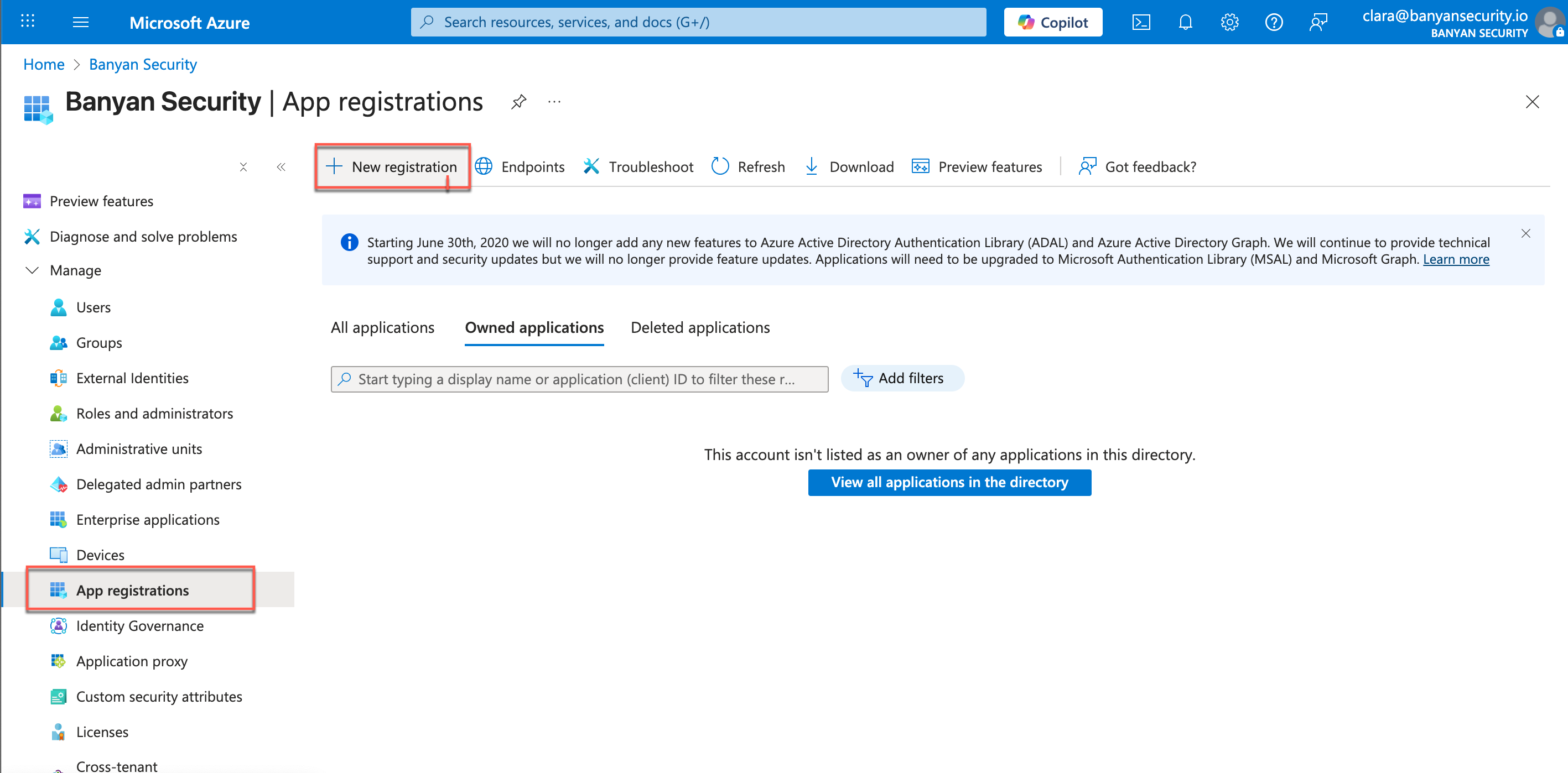The height and width of the screenshot is (773, 1568).
Task: Open Cloud Shell from top bar
Action: click(x=1141, y=23)
